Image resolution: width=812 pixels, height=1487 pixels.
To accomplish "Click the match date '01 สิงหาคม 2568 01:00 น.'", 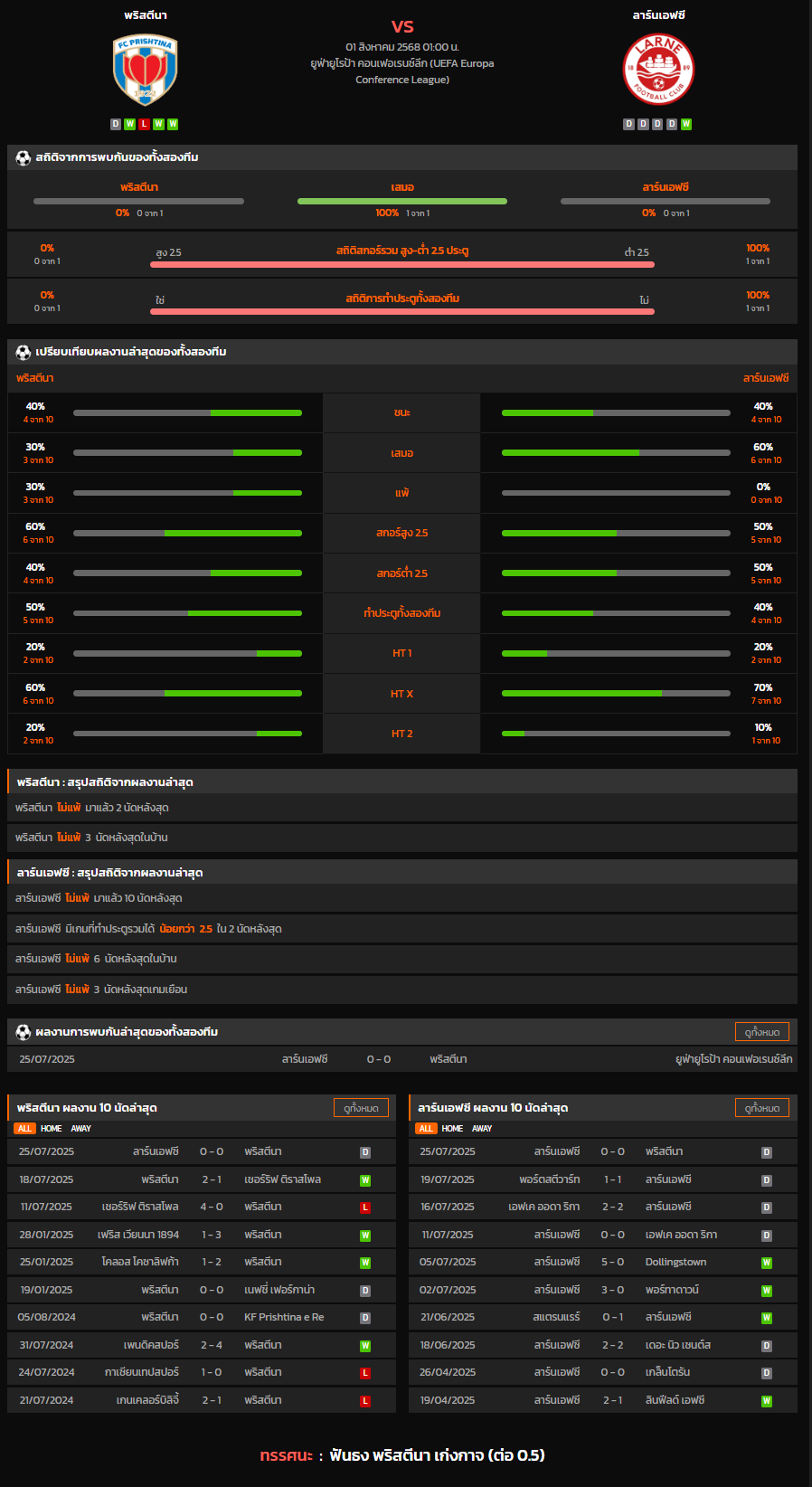I will click(x=402, y=47).
